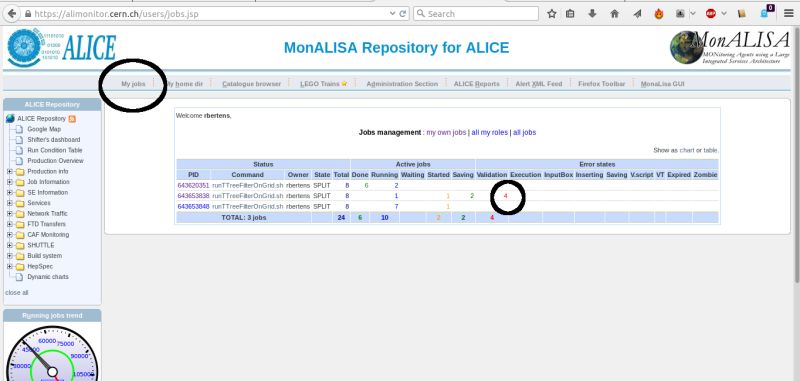Click the Dynamic charts page icon
This screenshot has width=800, height=381.
19,277
